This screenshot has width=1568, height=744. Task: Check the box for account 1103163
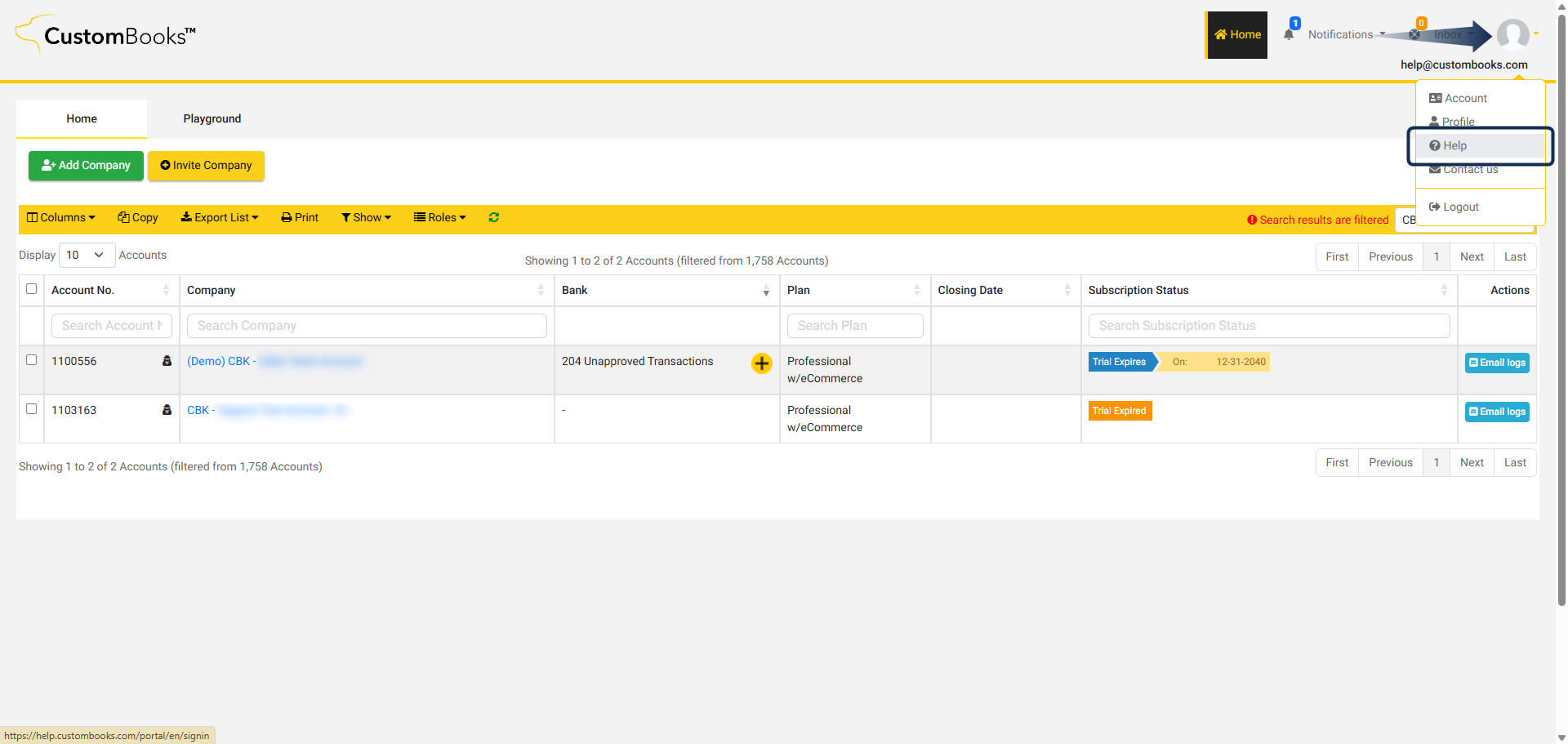[x=32, y=409]
